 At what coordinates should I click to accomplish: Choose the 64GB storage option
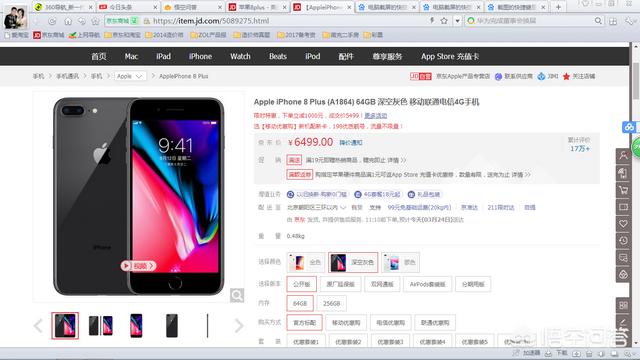pos(300,303)
